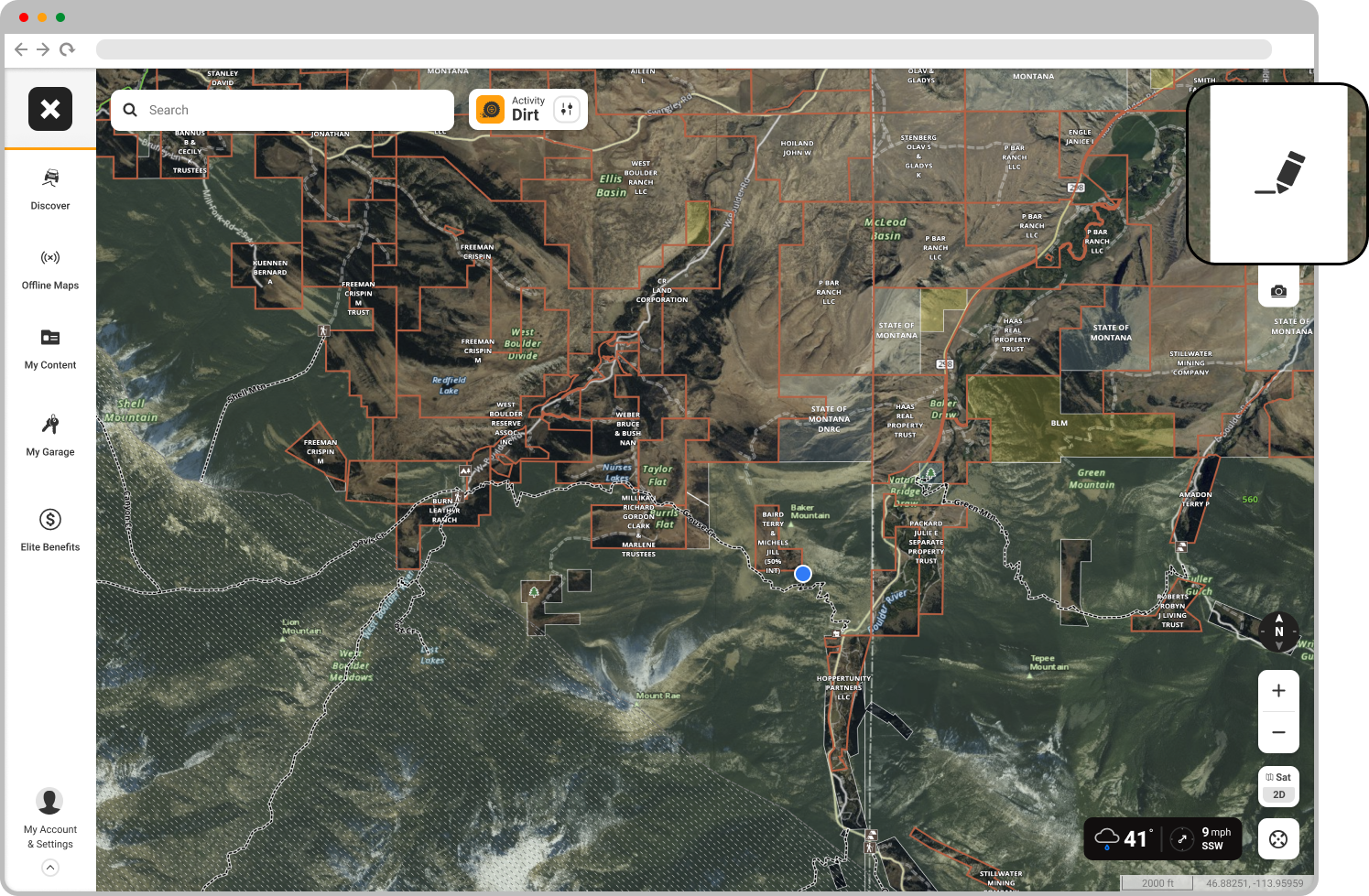The height and width of the screenshot is (896, 1369).
Task: Open the Discover section
Action: (50, 189)
